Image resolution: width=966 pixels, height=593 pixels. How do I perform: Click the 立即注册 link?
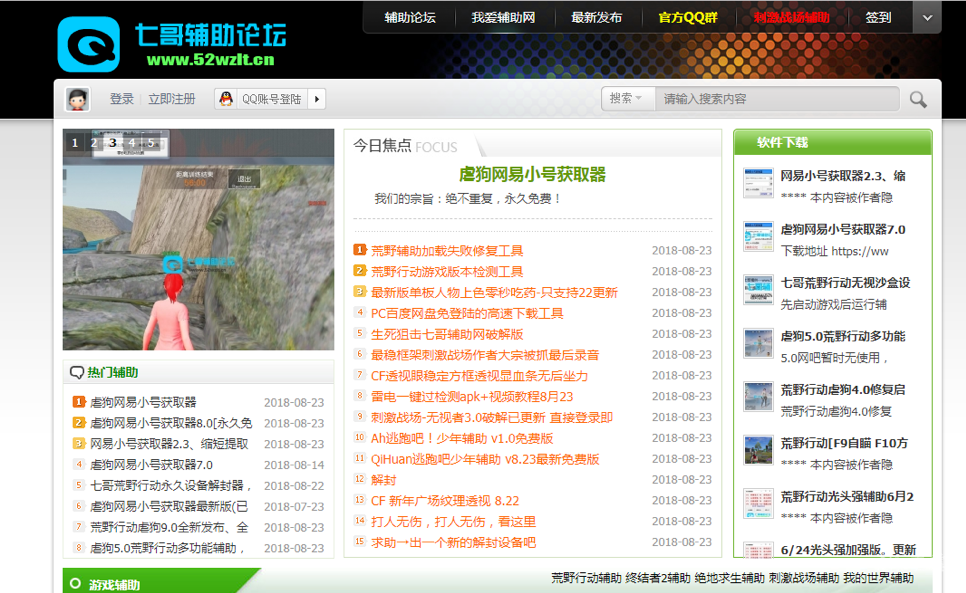point(171,99)
